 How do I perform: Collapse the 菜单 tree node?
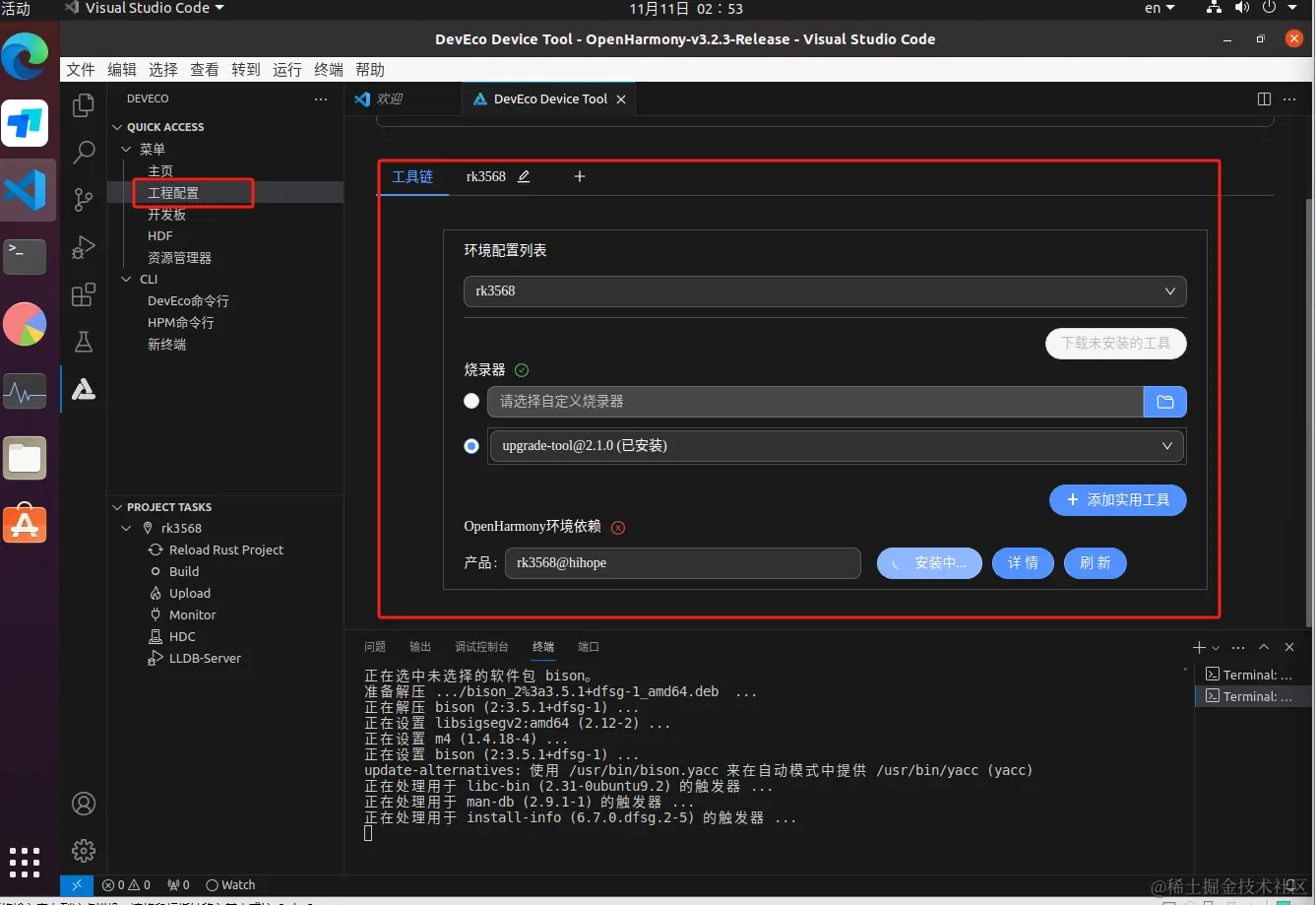pos(126,149)
